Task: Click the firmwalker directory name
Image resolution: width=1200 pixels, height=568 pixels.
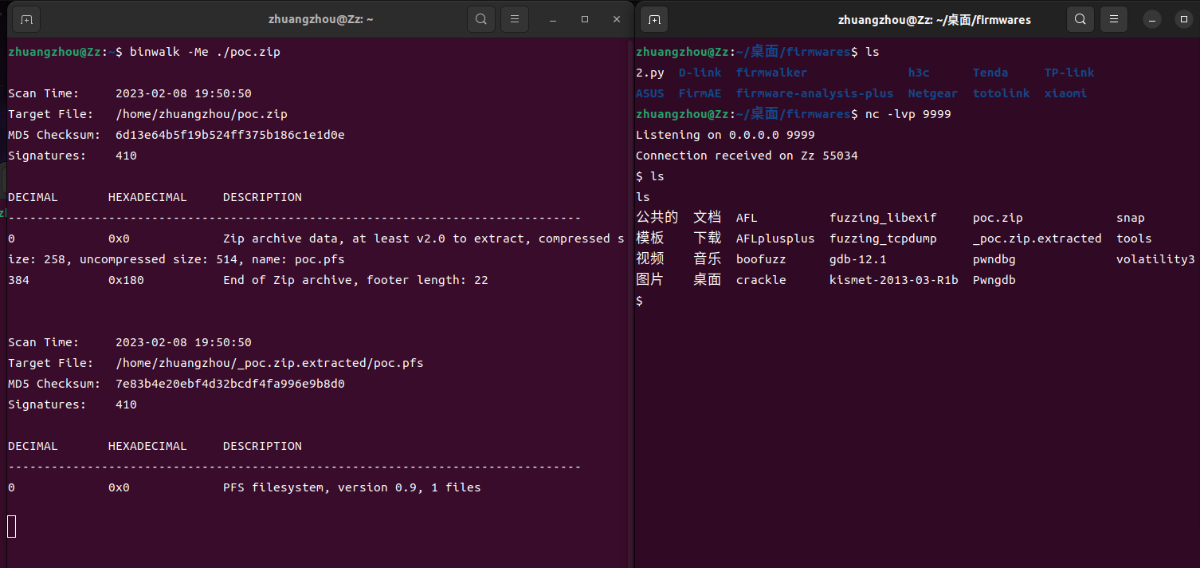Action: [x=771, y=73]
